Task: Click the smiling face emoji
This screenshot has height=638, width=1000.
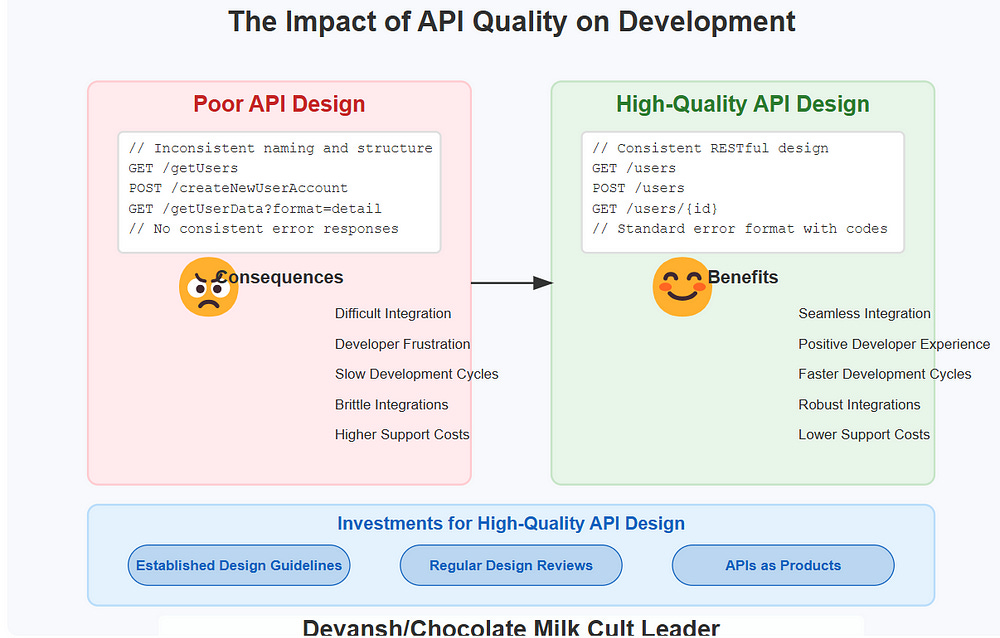Action: tap(682, 287)
